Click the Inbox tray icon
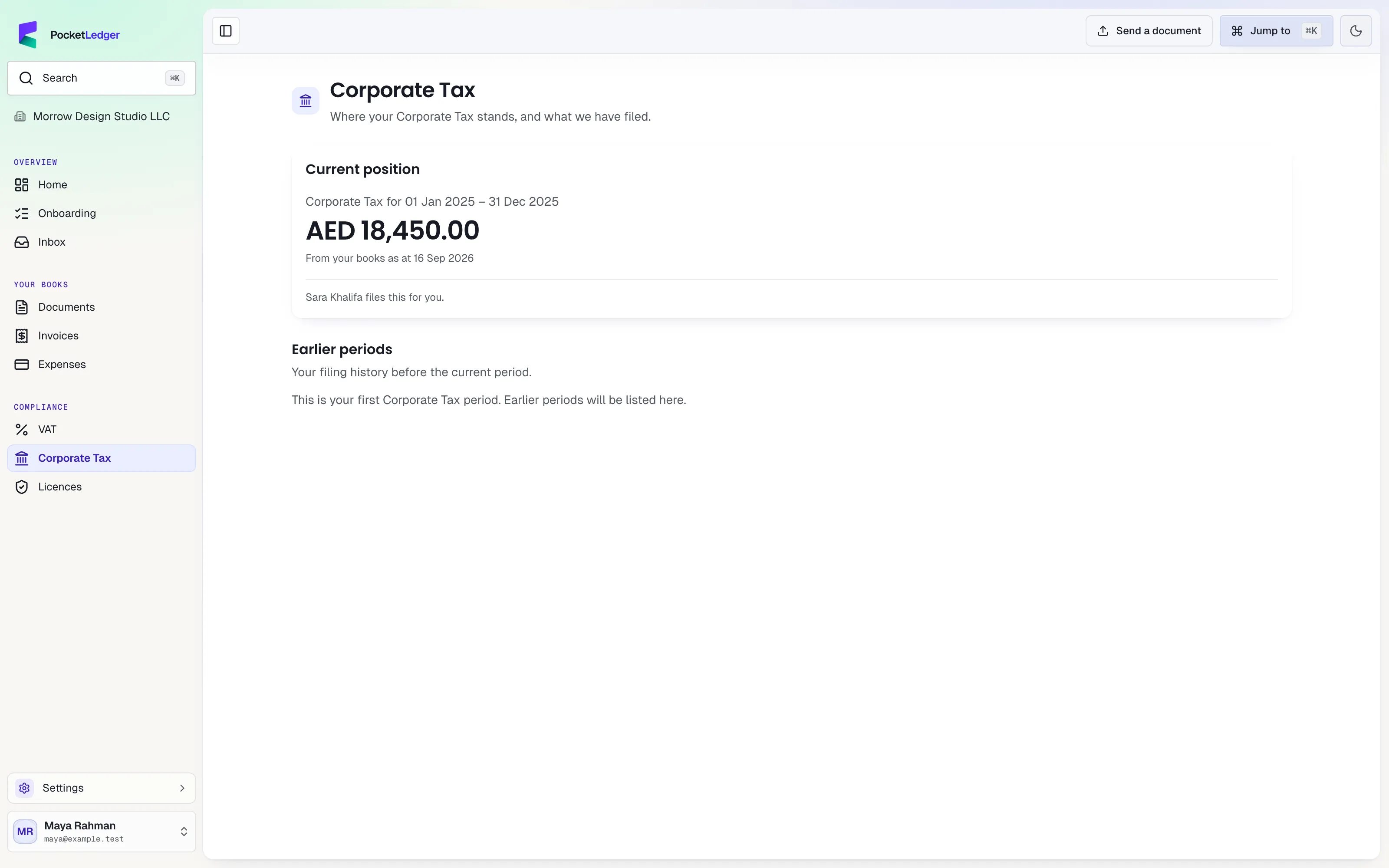Screen dimensions: 1389x868 pos(22,242)
